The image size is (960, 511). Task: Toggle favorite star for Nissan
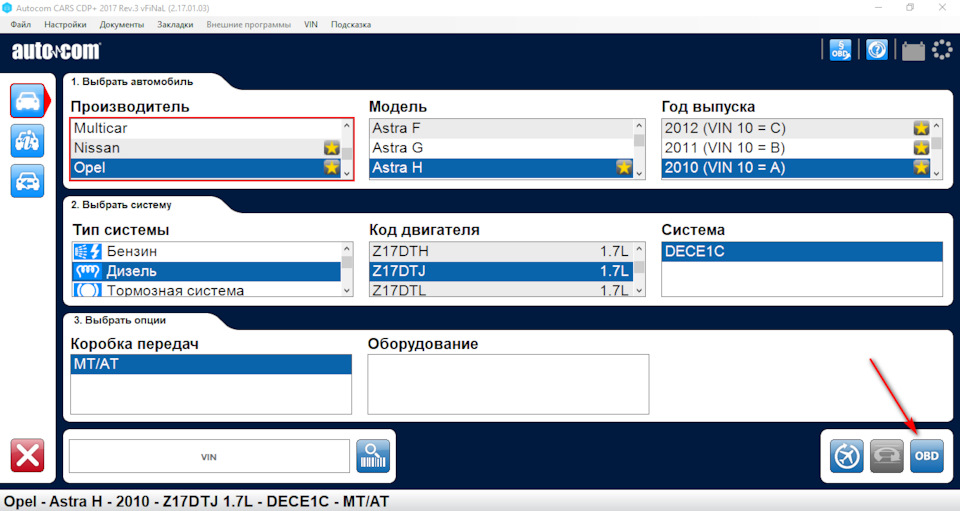[x=332, y=147]
